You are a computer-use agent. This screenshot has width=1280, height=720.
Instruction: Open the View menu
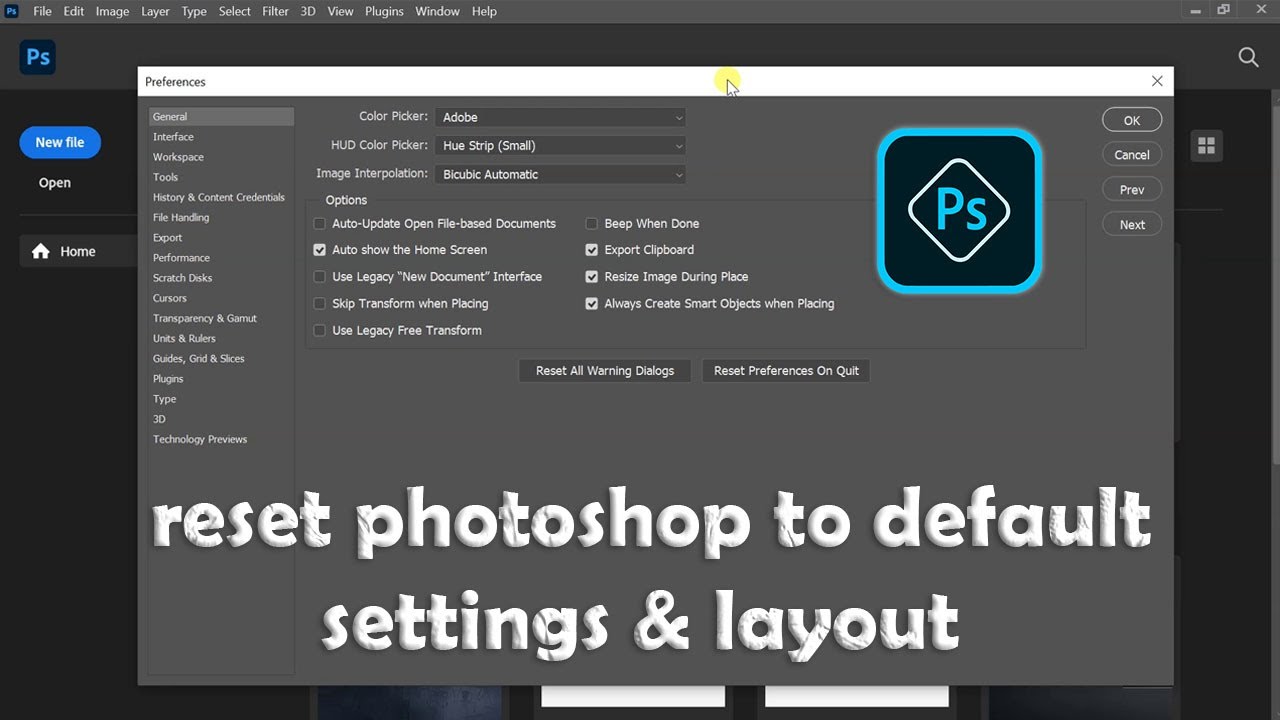[341, 11]
